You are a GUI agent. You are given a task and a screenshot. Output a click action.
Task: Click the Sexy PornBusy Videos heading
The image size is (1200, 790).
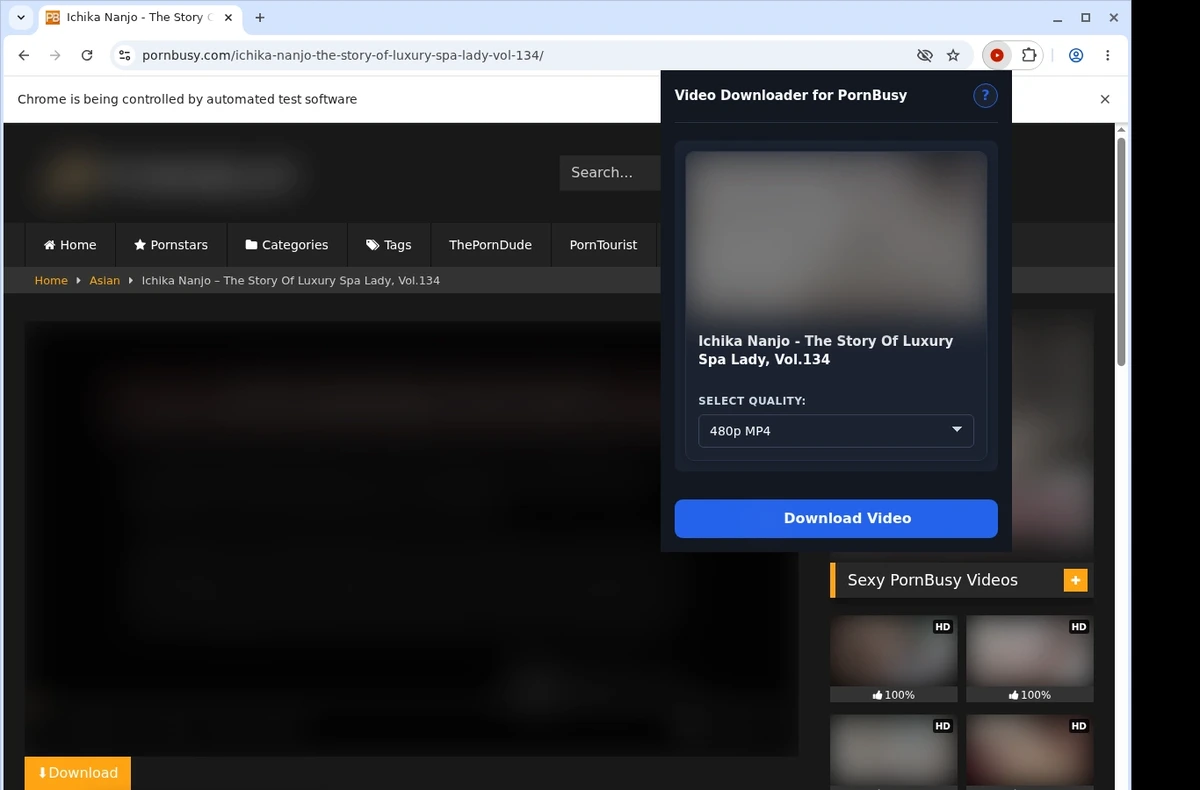click(933, 580)
